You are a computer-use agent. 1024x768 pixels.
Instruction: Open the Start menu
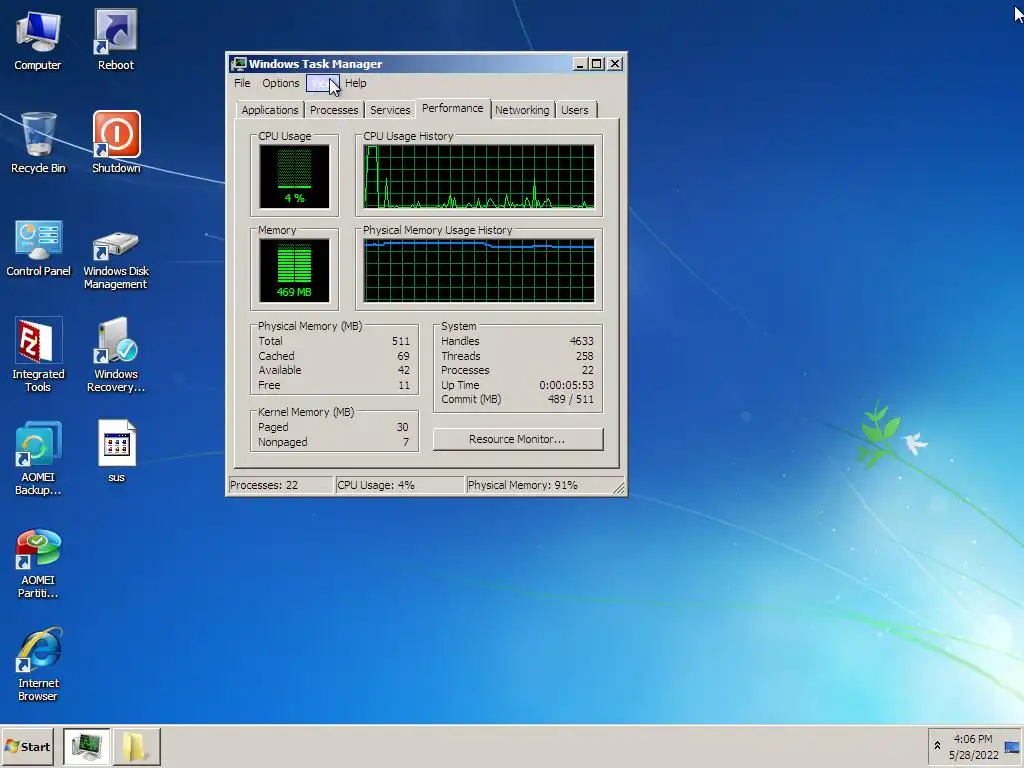coord(27,746)
